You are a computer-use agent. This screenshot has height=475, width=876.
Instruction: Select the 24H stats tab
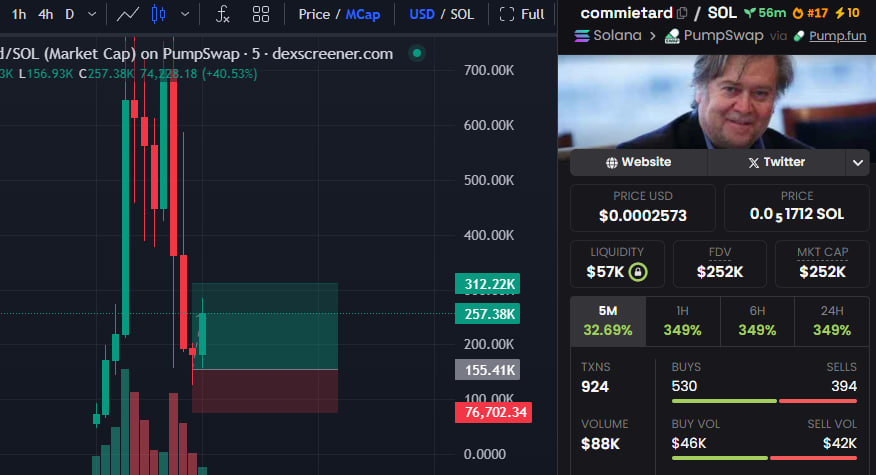(x=832, y=321)
